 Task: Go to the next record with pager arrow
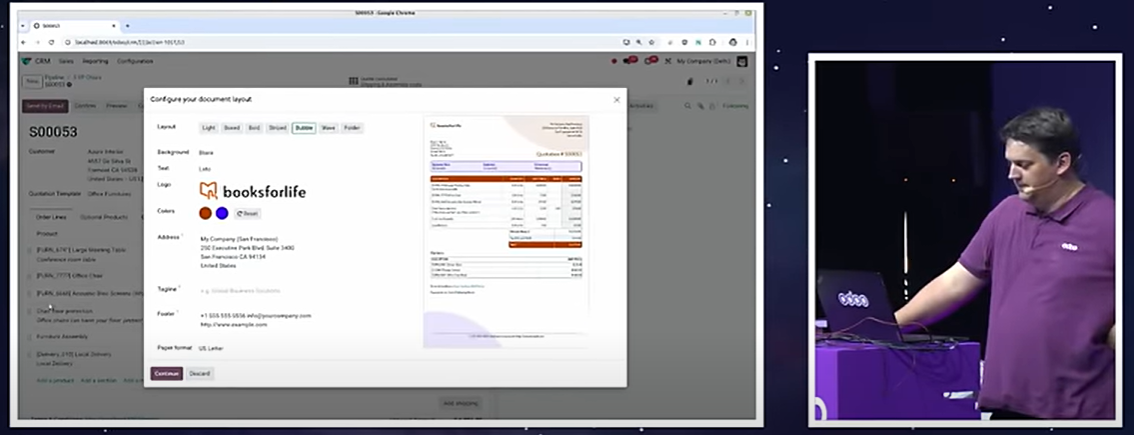point(742,81)
